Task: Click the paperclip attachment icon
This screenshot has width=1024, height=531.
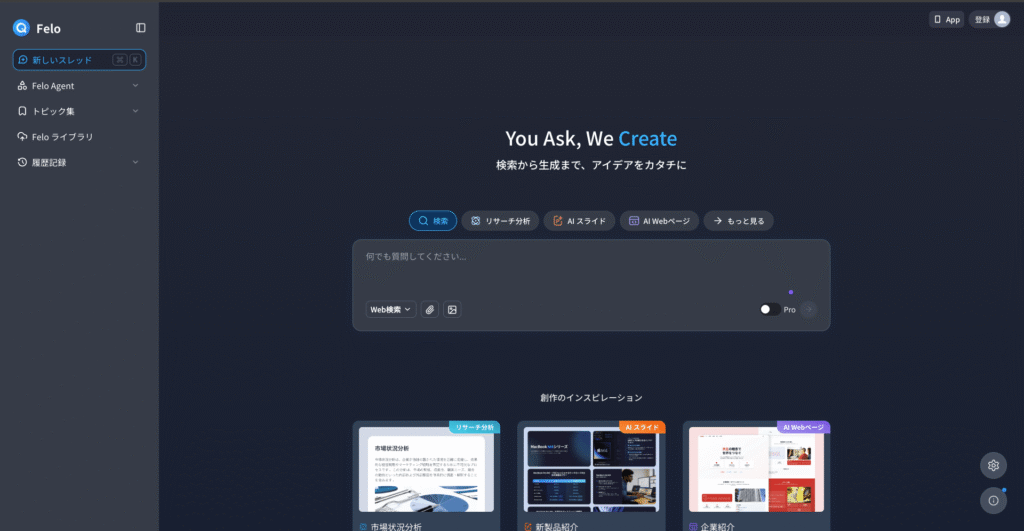Action: (x=429, y=310)
